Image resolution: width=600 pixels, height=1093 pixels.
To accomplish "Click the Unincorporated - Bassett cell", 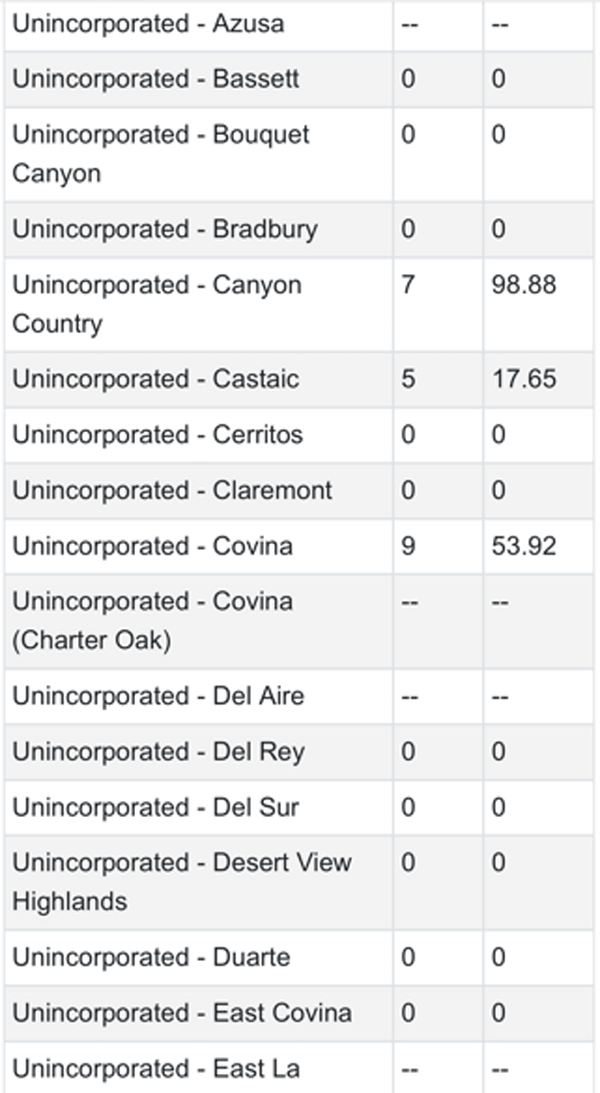I will (x=155, y=79).
